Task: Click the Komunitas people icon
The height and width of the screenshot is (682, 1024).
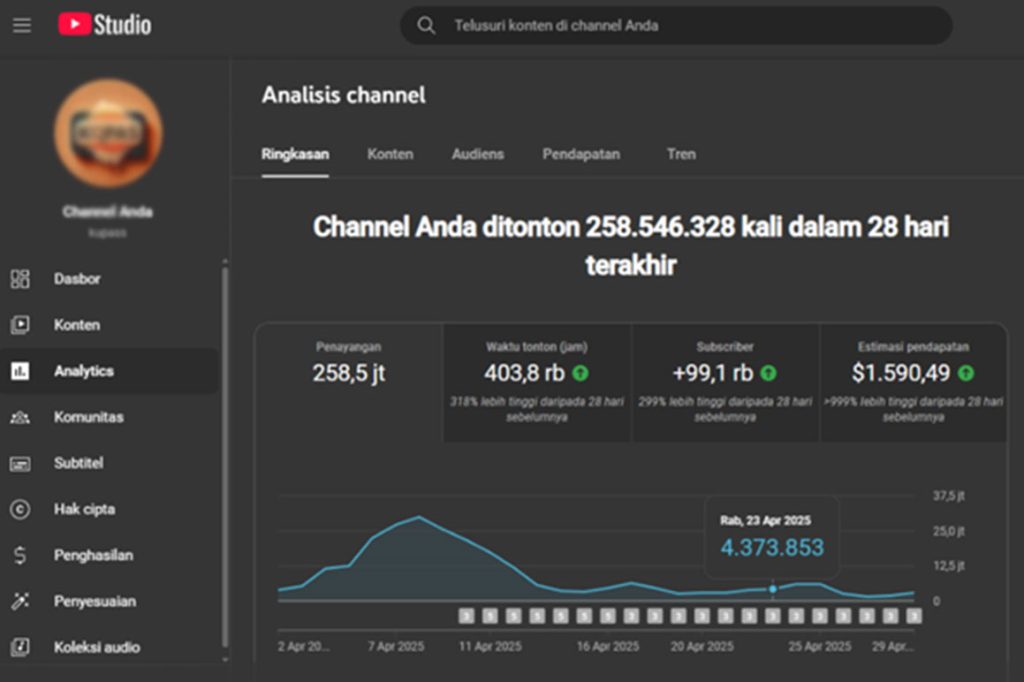Action: coord(20,417)
